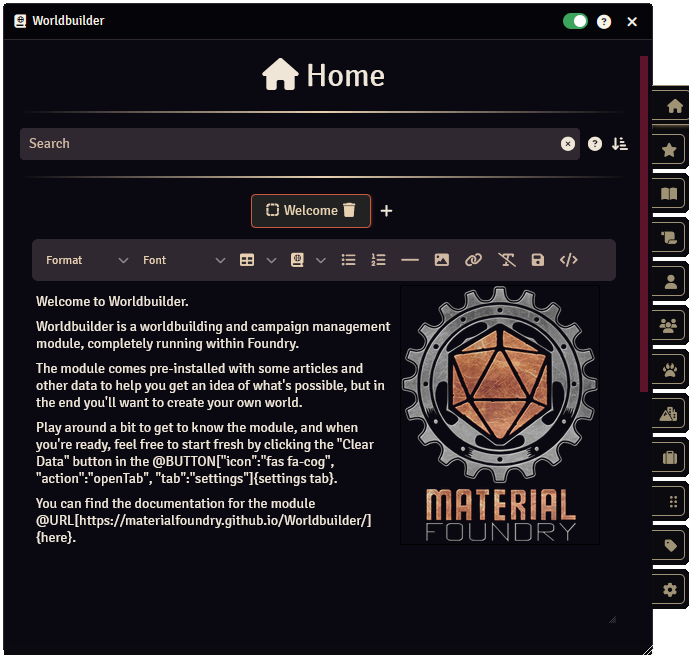Viewport: 689px width, 658px height.
Task: Insert a bulleted list
Action: [348, 260]
